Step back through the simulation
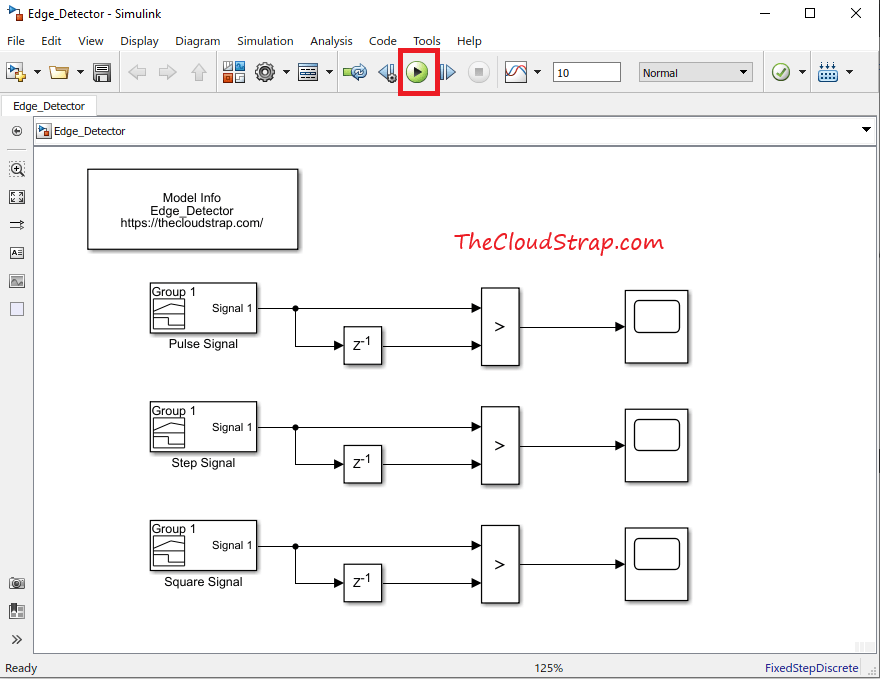Image resolution: width=880 pixels, height=679 pixels. point(387,71)
